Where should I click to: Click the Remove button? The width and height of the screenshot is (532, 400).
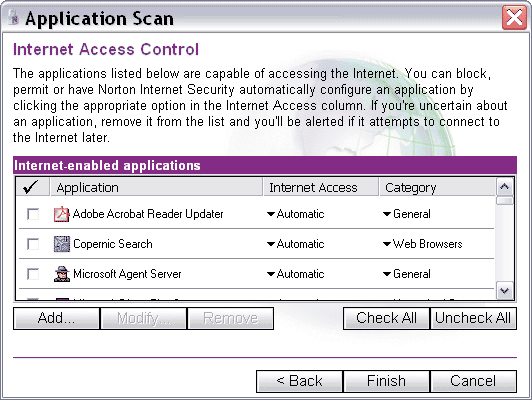pyautogui.click(x=230, y=318)
